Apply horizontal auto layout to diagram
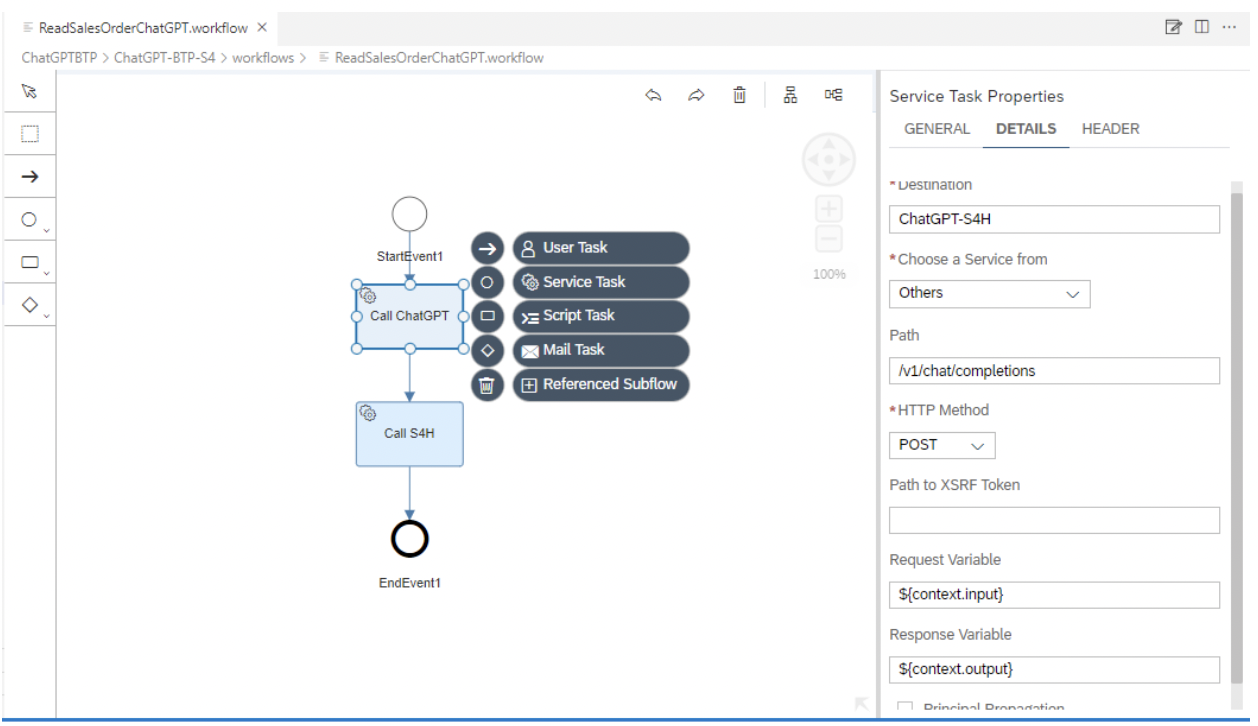1258x726 pixels. click(833, 95)
